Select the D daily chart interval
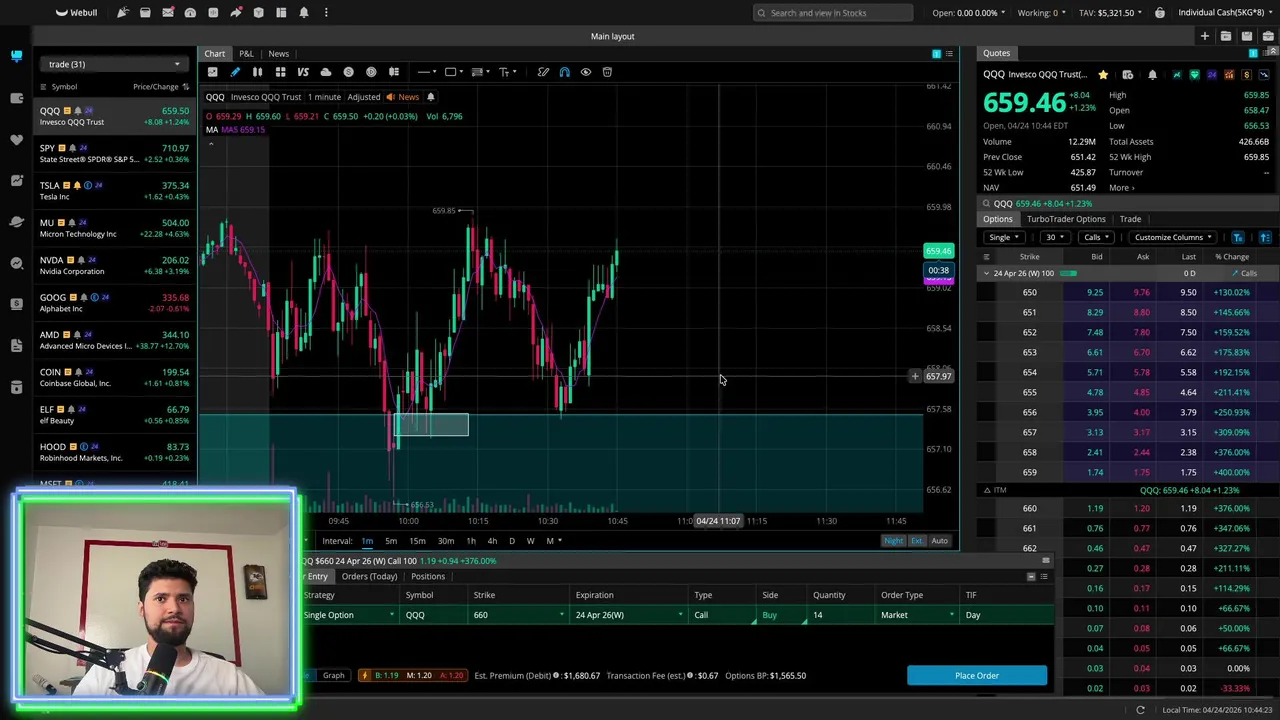 click(x=511, y=541)
